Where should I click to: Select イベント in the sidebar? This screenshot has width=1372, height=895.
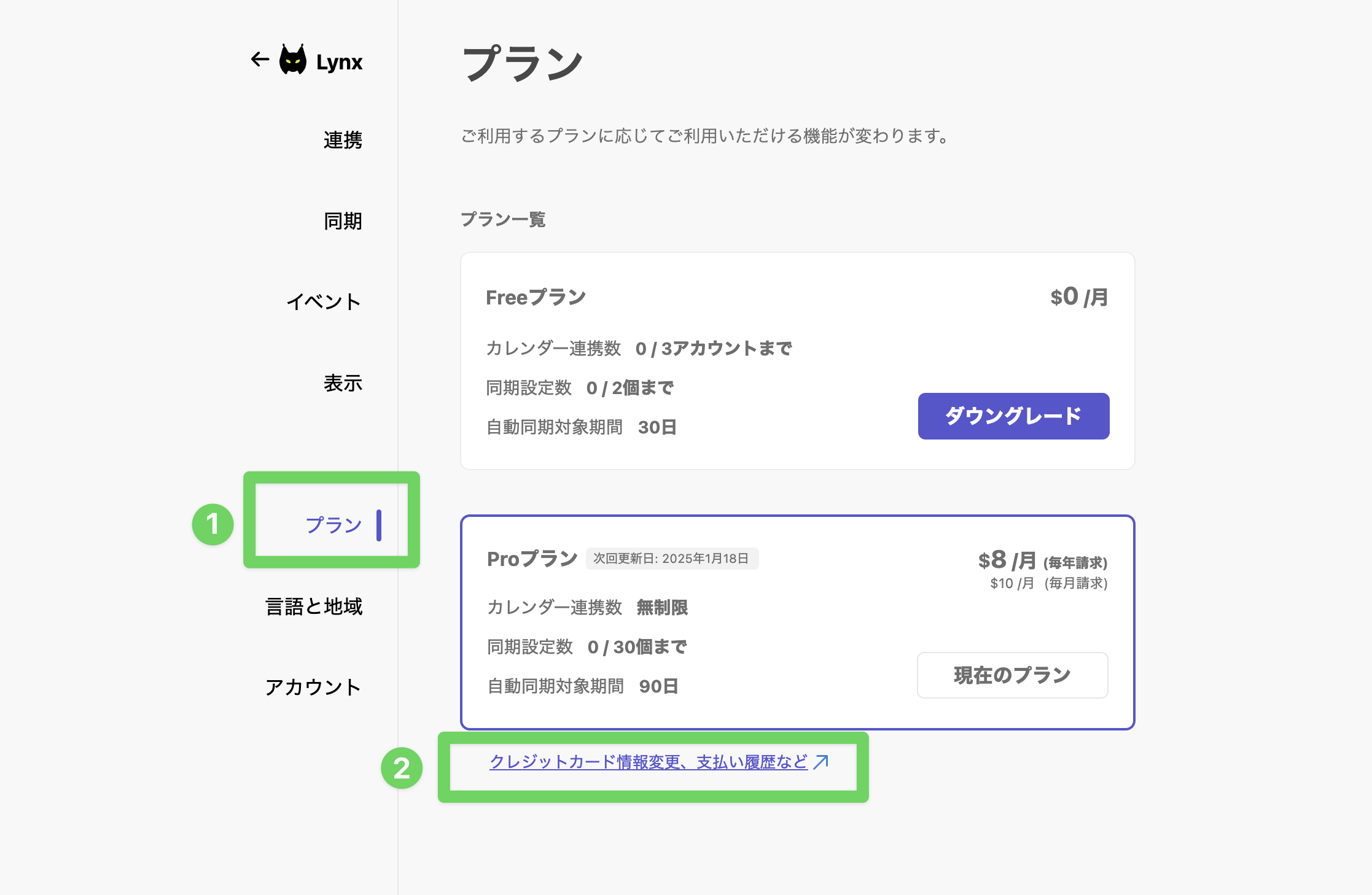[x=324, y=301]
